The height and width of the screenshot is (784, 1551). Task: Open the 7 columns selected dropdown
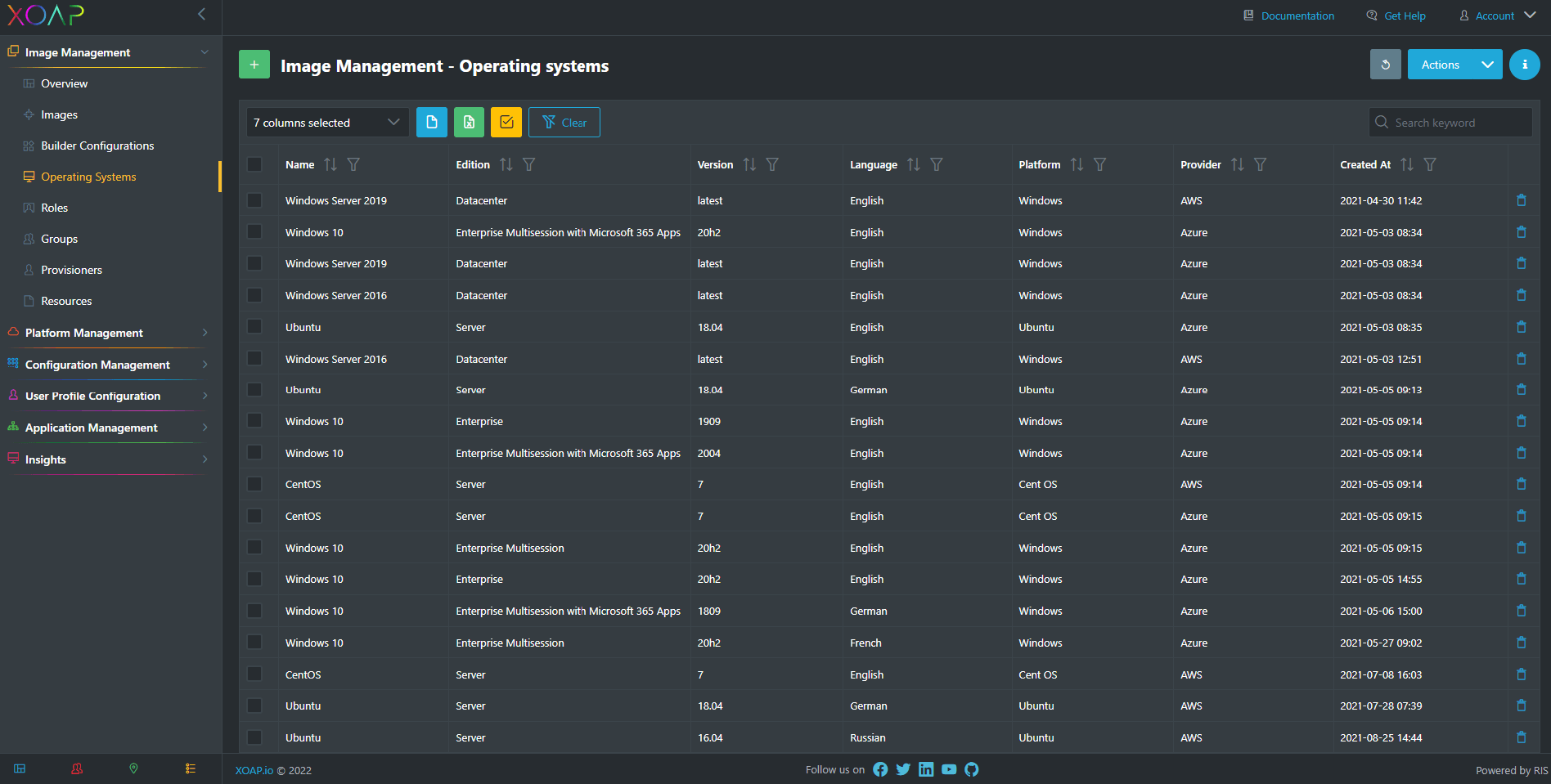327,123
